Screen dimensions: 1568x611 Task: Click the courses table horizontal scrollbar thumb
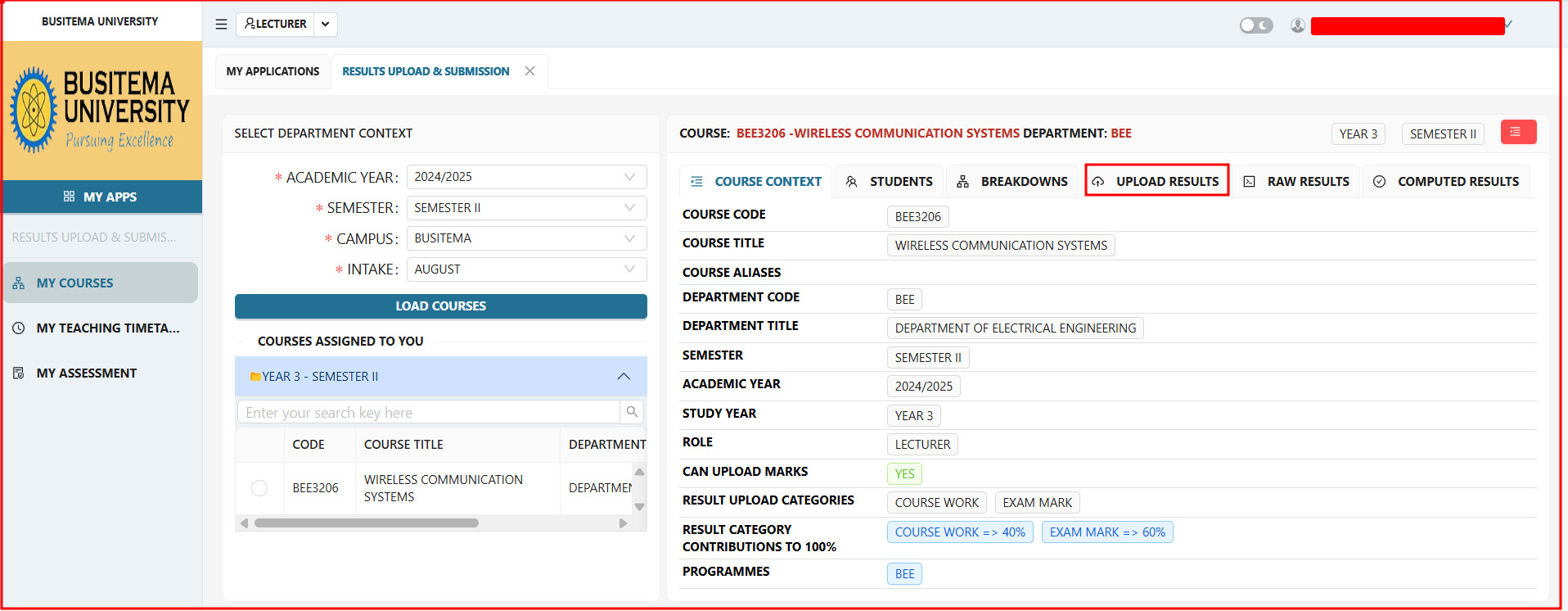coord(366,523)
